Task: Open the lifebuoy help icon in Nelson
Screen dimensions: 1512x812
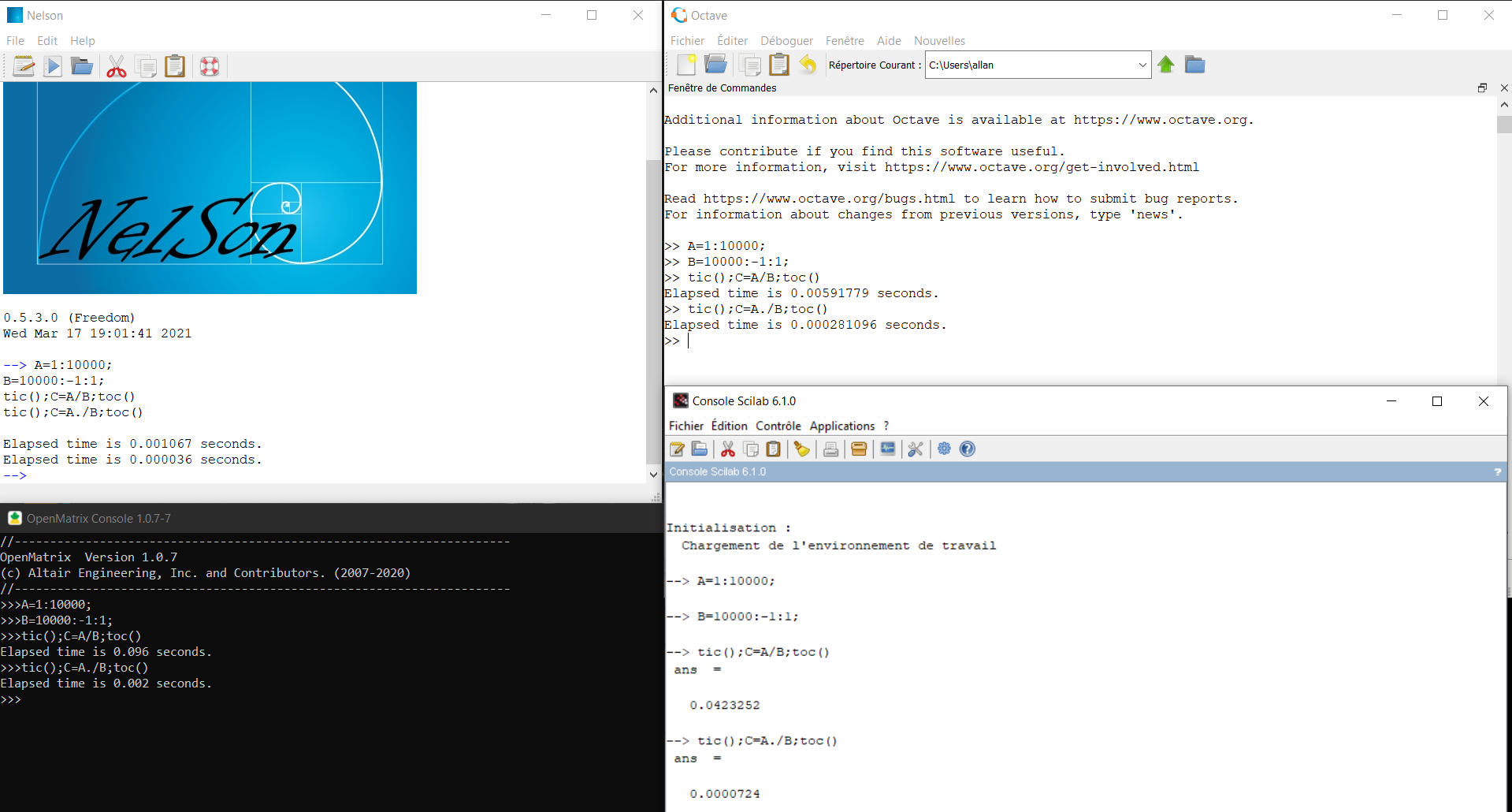Action: (210, 67)
